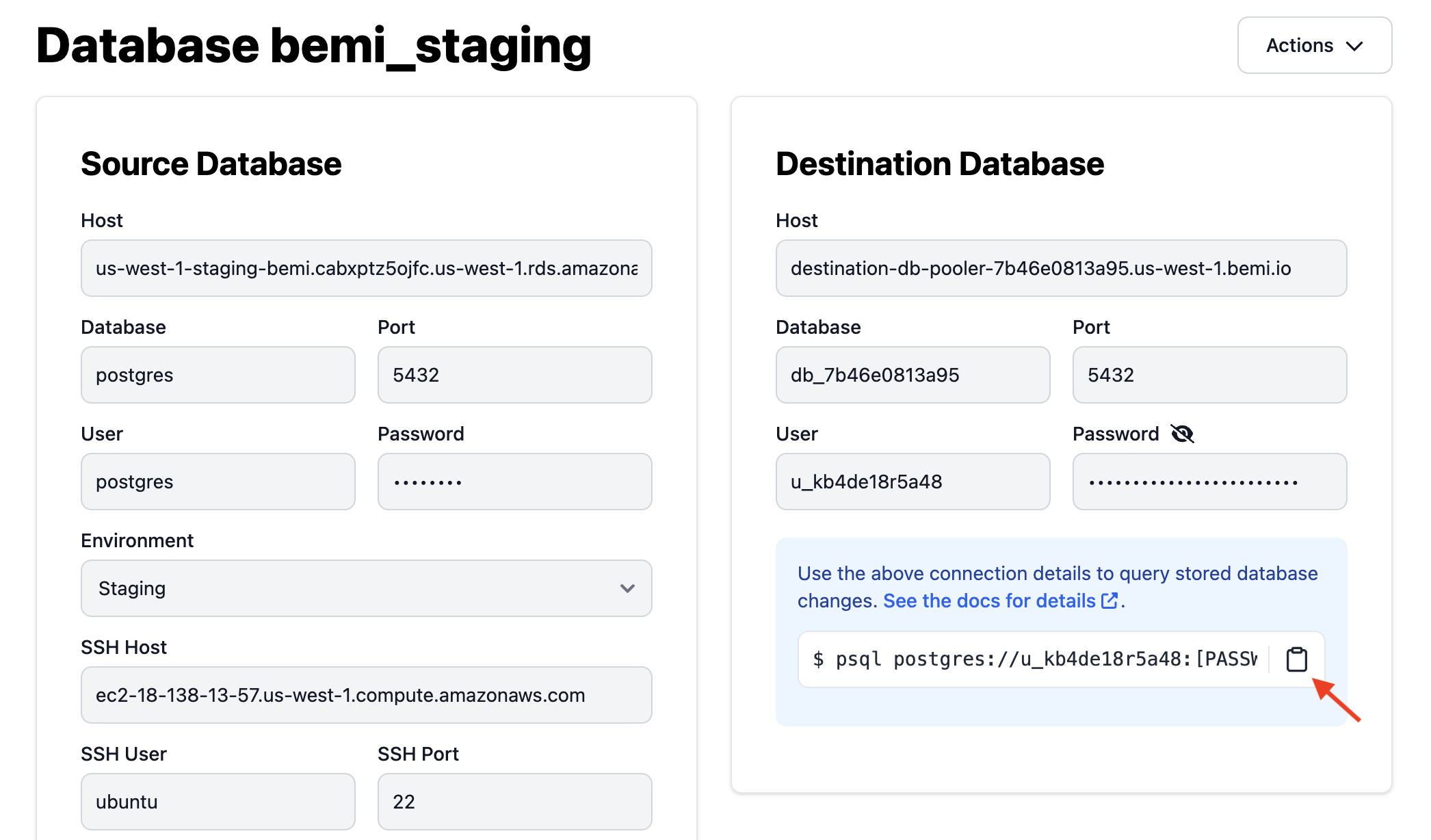The image size is (1431, 840).
Task: Click destination User u_kb4de18r5a48 field
Action: click(x=913, y=482)
